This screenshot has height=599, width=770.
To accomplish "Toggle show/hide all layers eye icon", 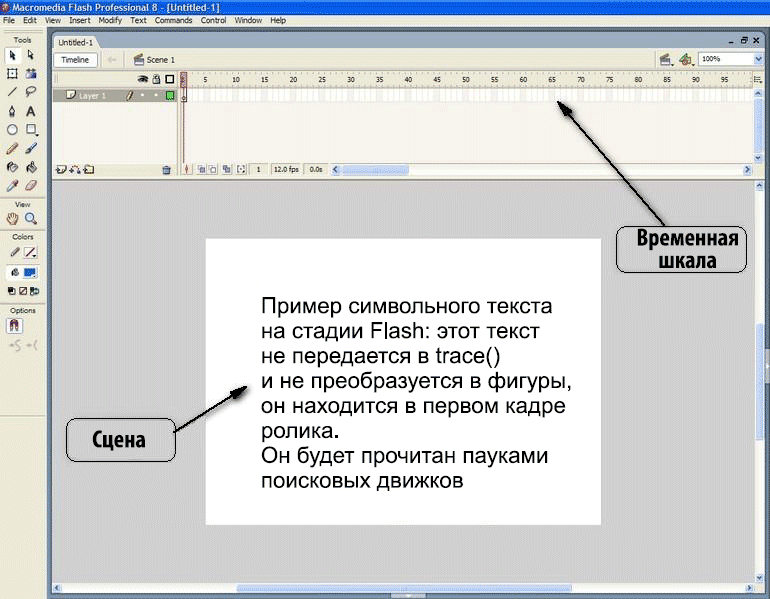I will (142, 79).
